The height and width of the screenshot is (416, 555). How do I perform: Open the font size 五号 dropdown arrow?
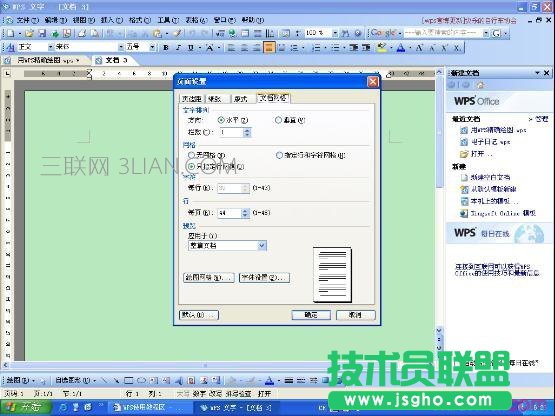pos(152,47)
